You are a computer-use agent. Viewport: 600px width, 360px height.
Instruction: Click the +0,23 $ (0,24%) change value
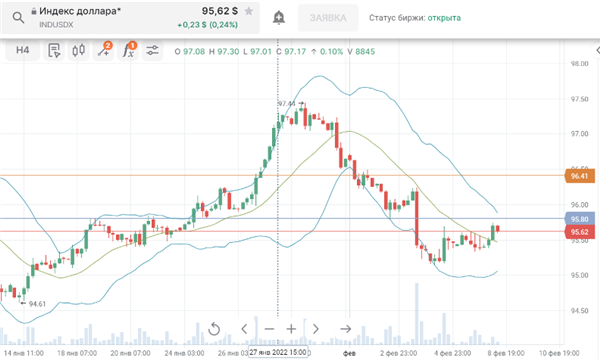[207, 25]
